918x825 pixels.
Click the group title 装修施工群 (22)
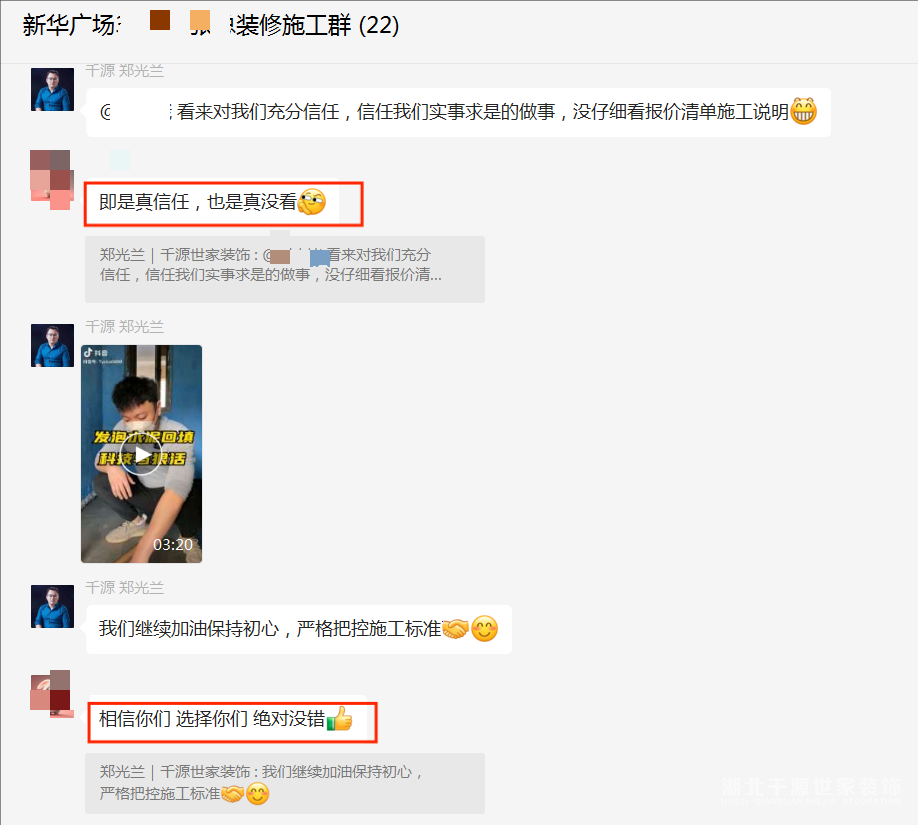(314, 25)
